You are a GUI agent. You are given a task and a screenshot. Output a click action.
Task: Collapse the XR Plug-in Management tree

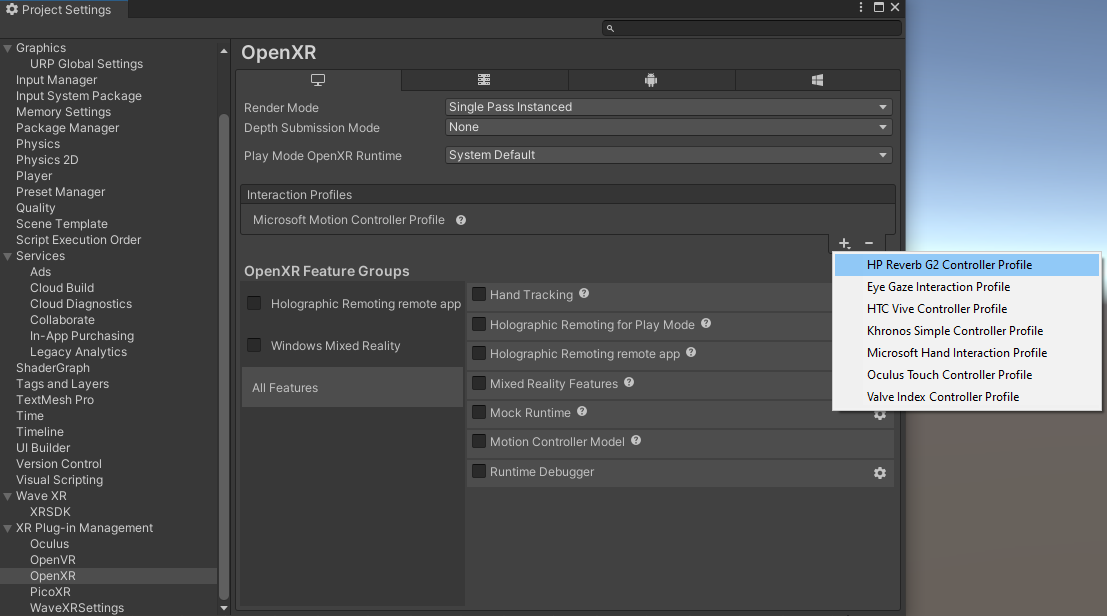8,528
